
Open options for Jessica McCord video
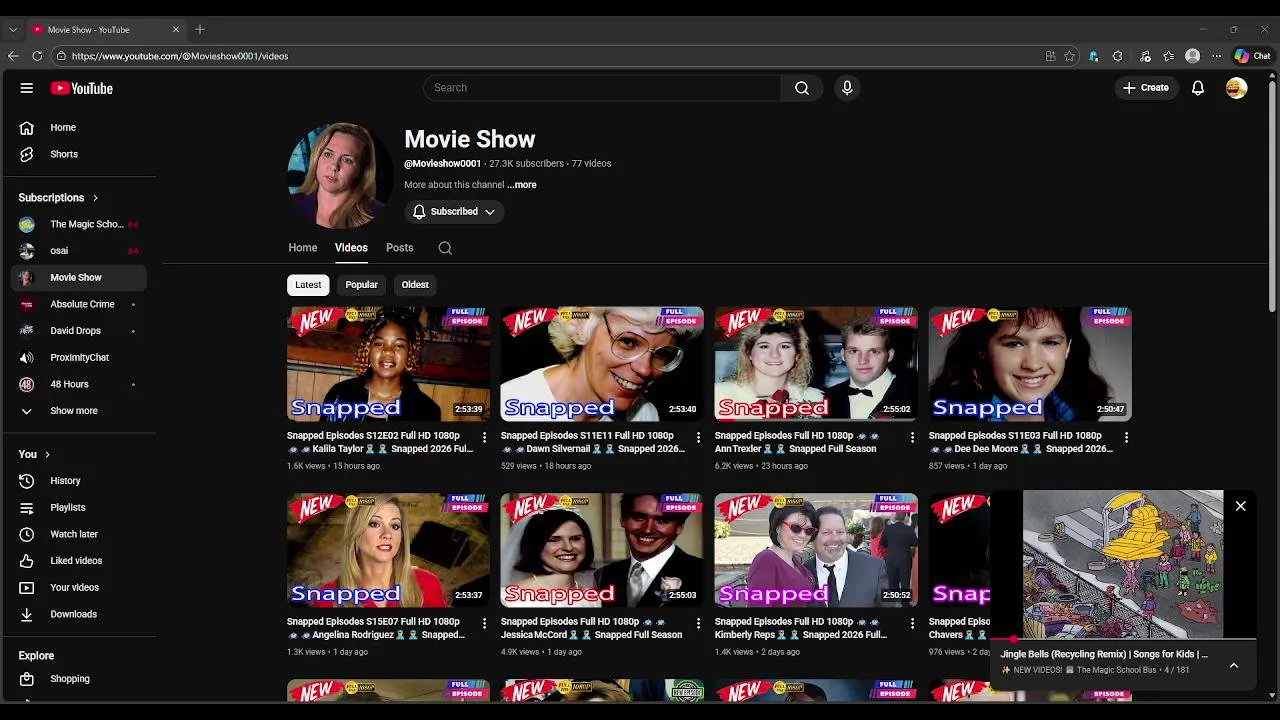point(698,623)
